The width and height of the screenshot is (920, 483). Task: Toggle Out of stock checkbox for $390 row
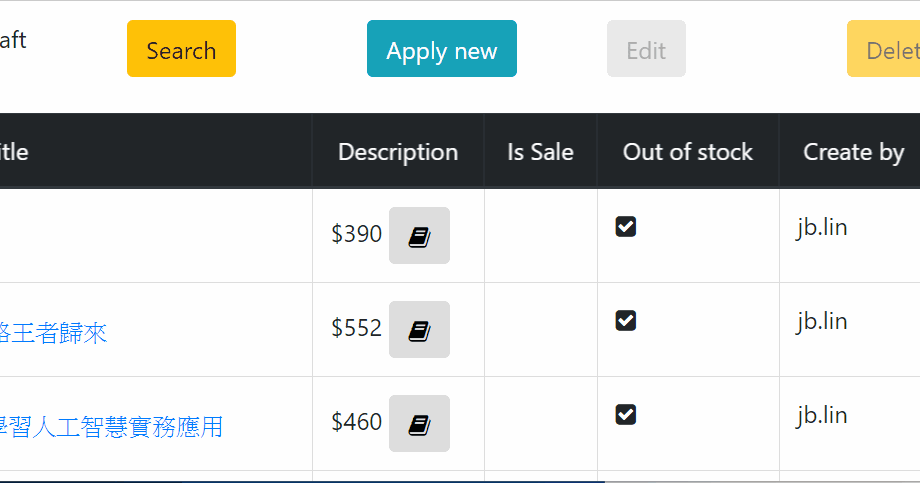625,227
